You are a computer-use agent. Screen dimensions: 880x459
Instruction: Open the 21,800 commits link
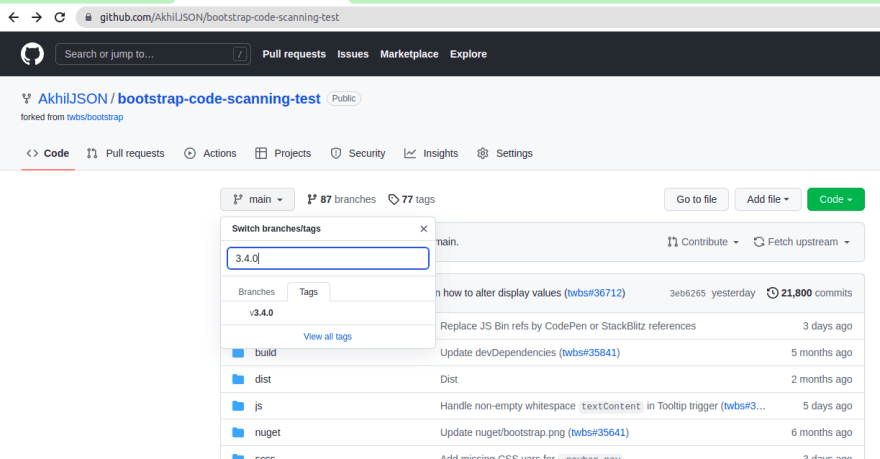point(809,293)
